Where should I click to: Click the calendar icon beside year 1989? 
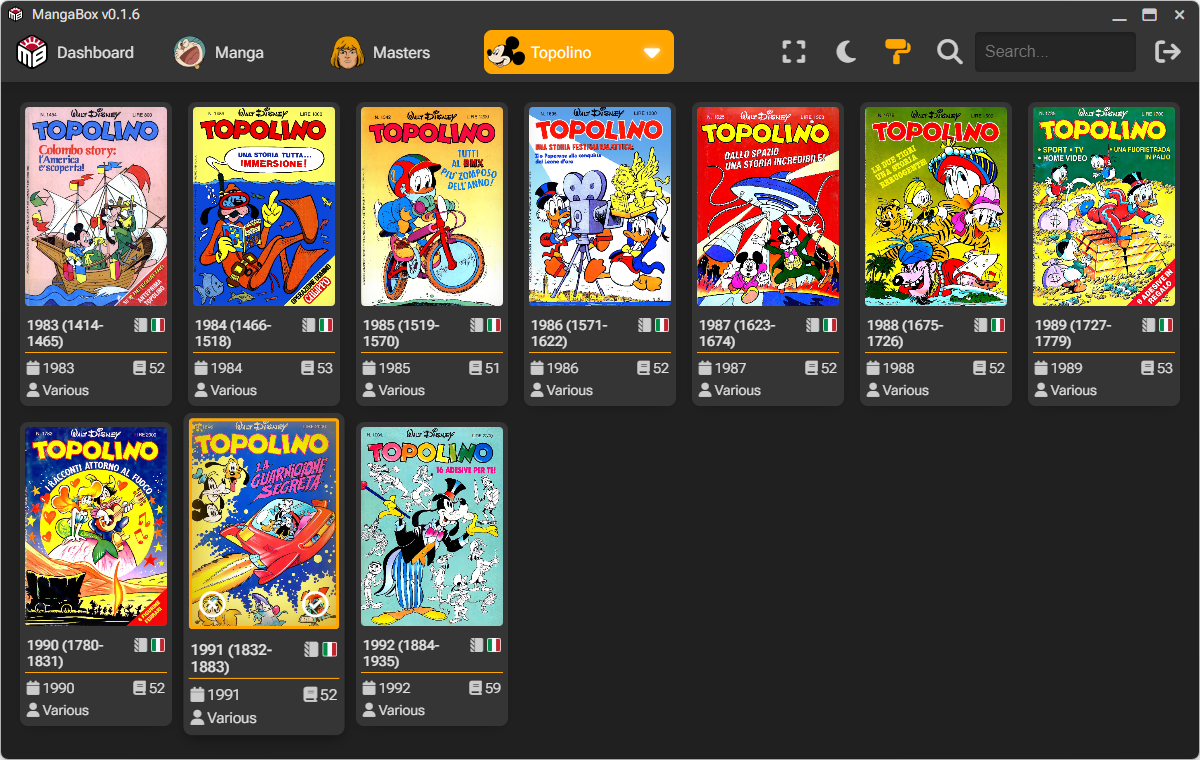click(1041, 368)
